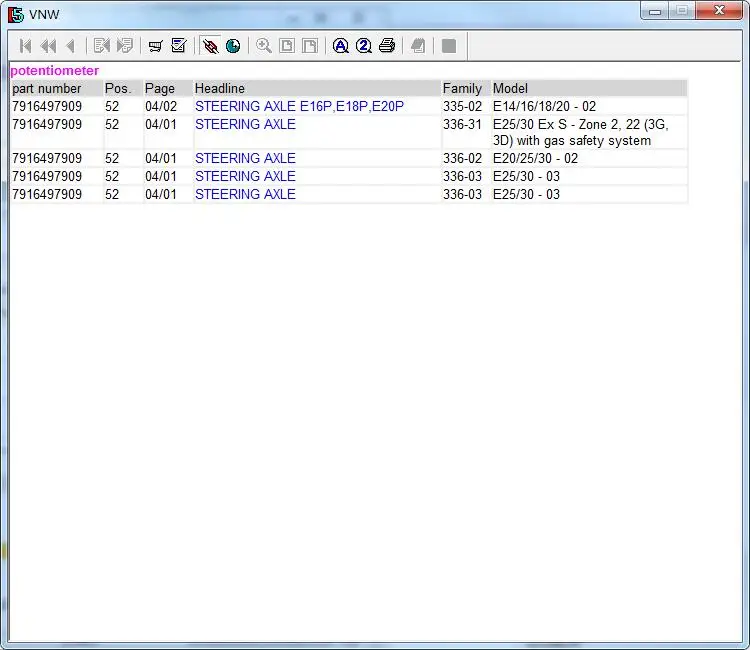The height and width of the screenshot is (650, 750).
Task: Click page 04/01 in the 336-02 row
Action: [161, 158]
